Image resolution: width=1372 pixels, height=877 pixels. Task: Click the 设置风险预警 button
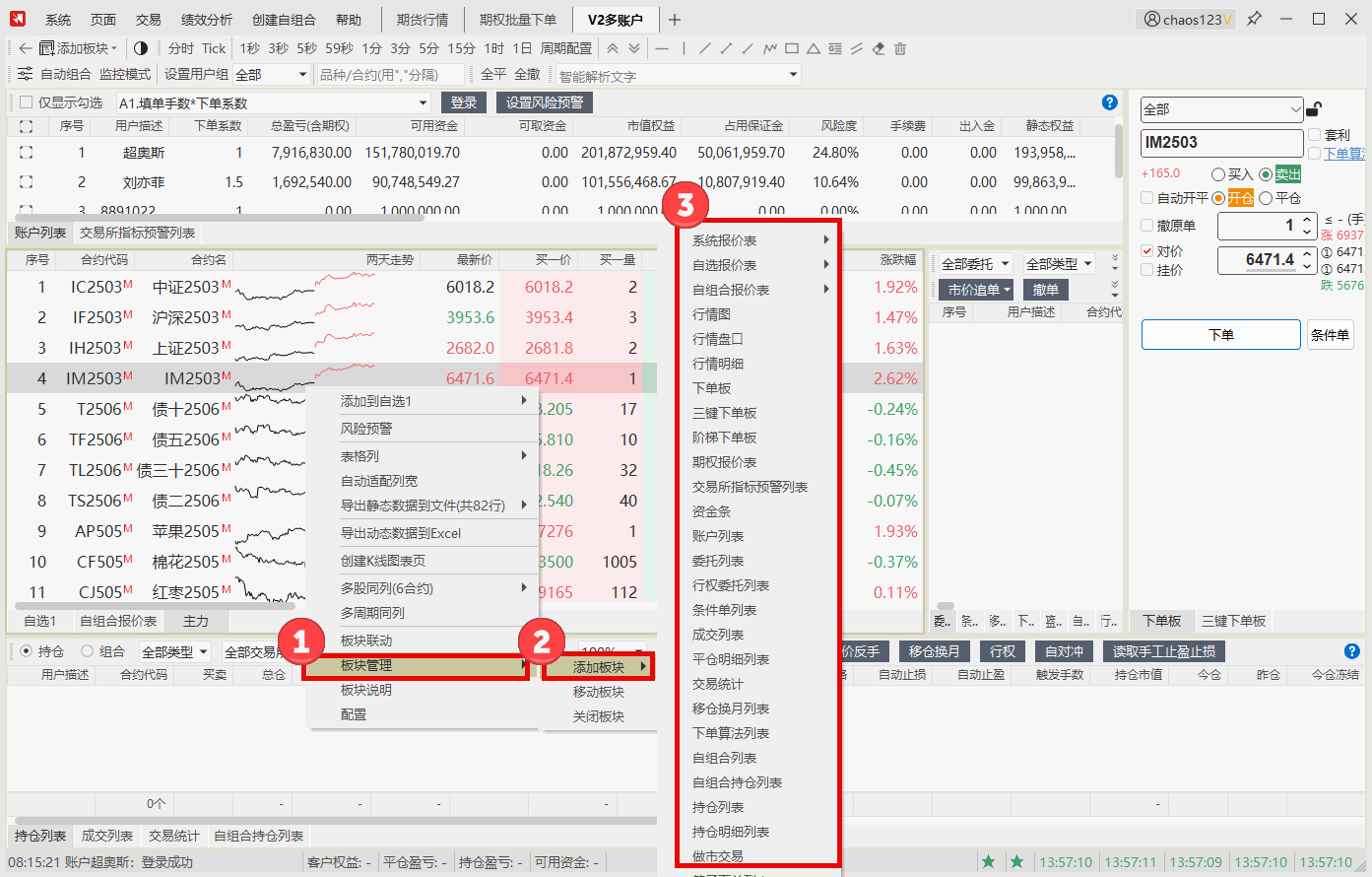(x=545, y=102)
